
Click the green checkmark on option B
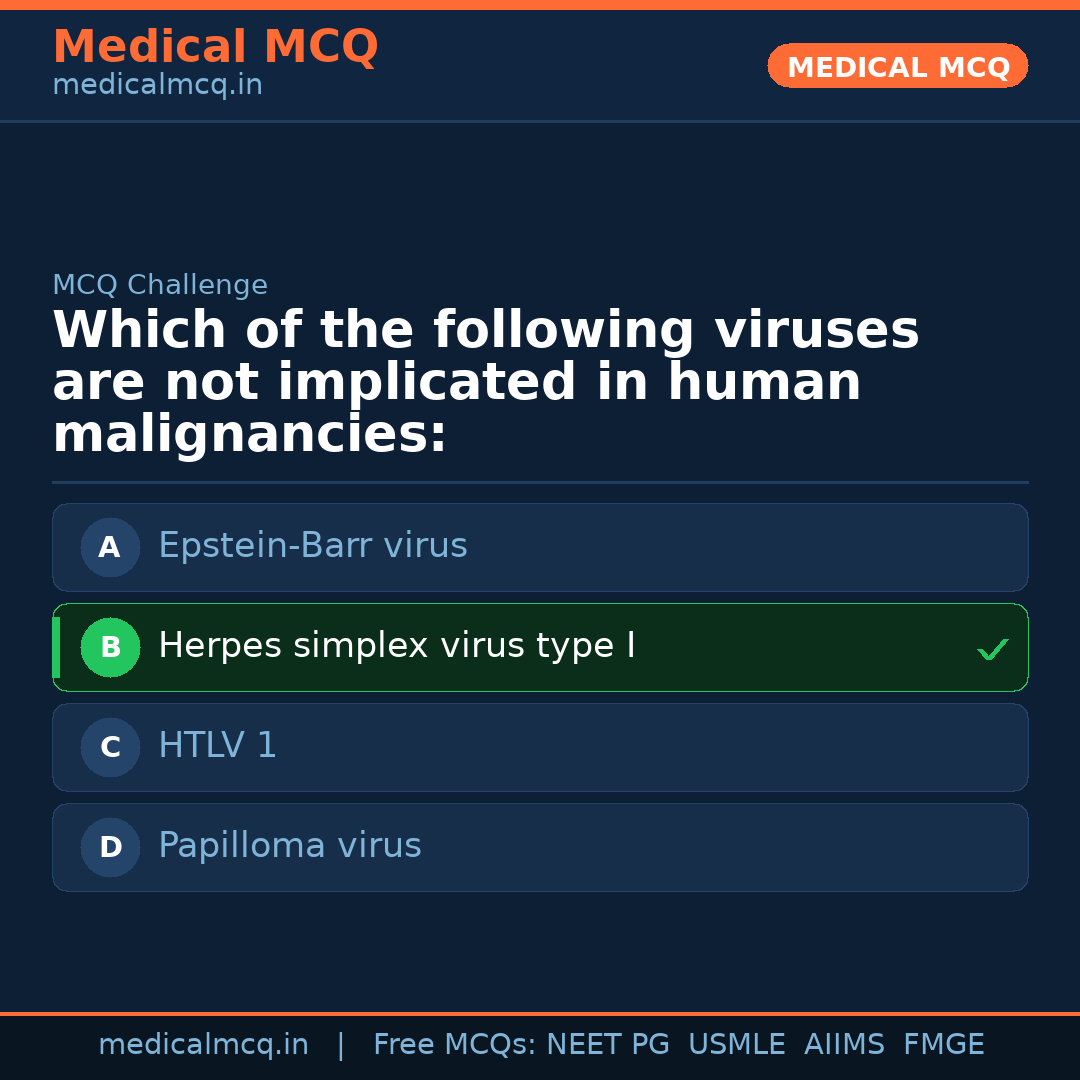[993, 650]
